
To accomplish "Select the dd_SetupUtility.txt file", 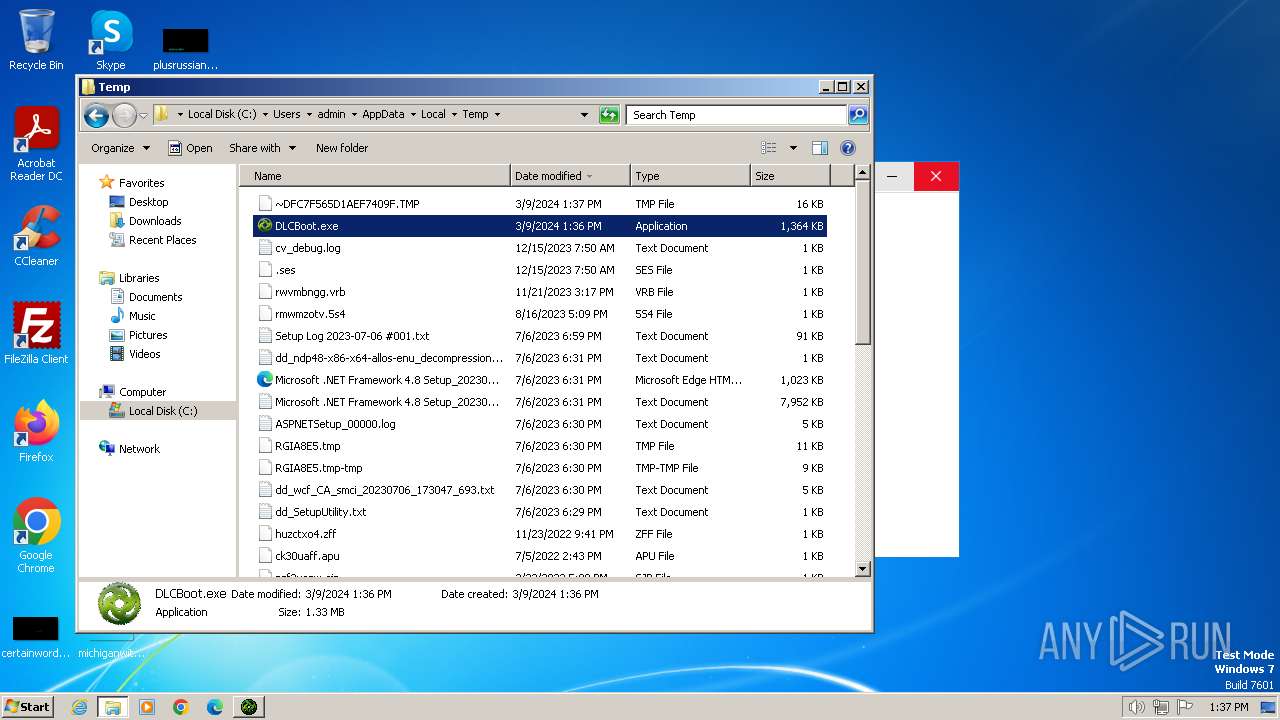I will pyautogui.click(x=540, y=512).
